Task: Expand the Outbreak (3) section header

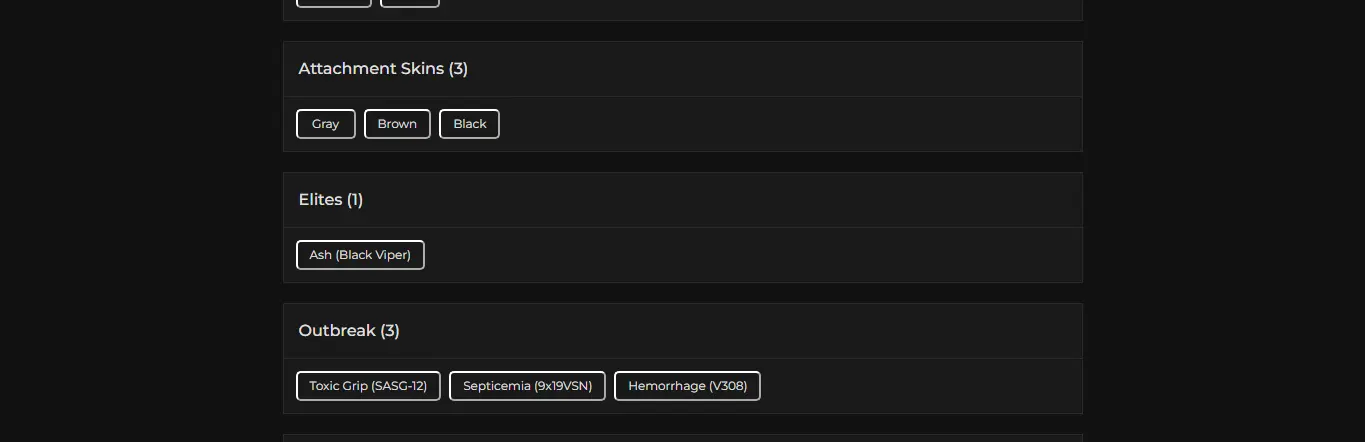Action: tap(349, 331)
